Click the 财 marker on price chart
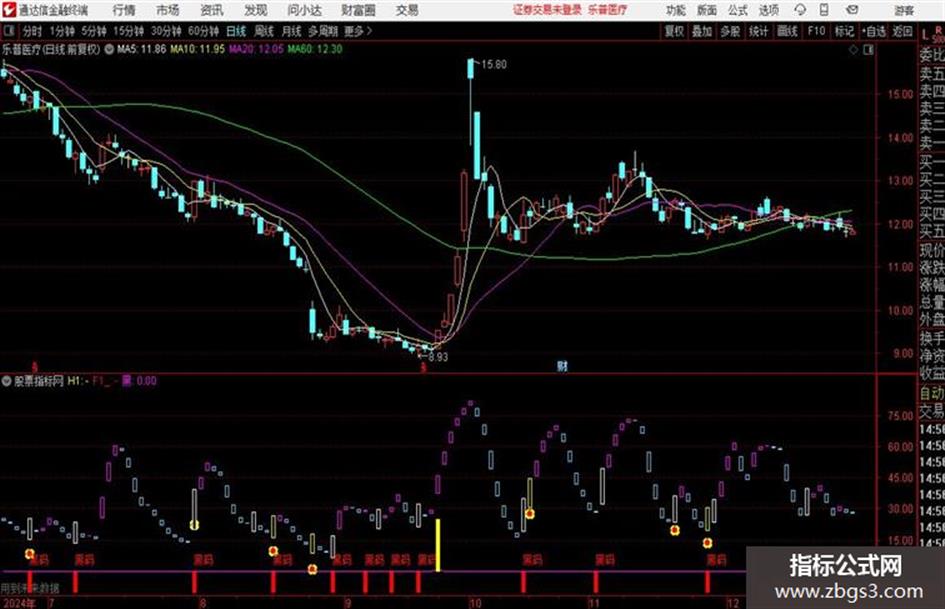This screenshot has width=945, height=609. tap(562, 366)
